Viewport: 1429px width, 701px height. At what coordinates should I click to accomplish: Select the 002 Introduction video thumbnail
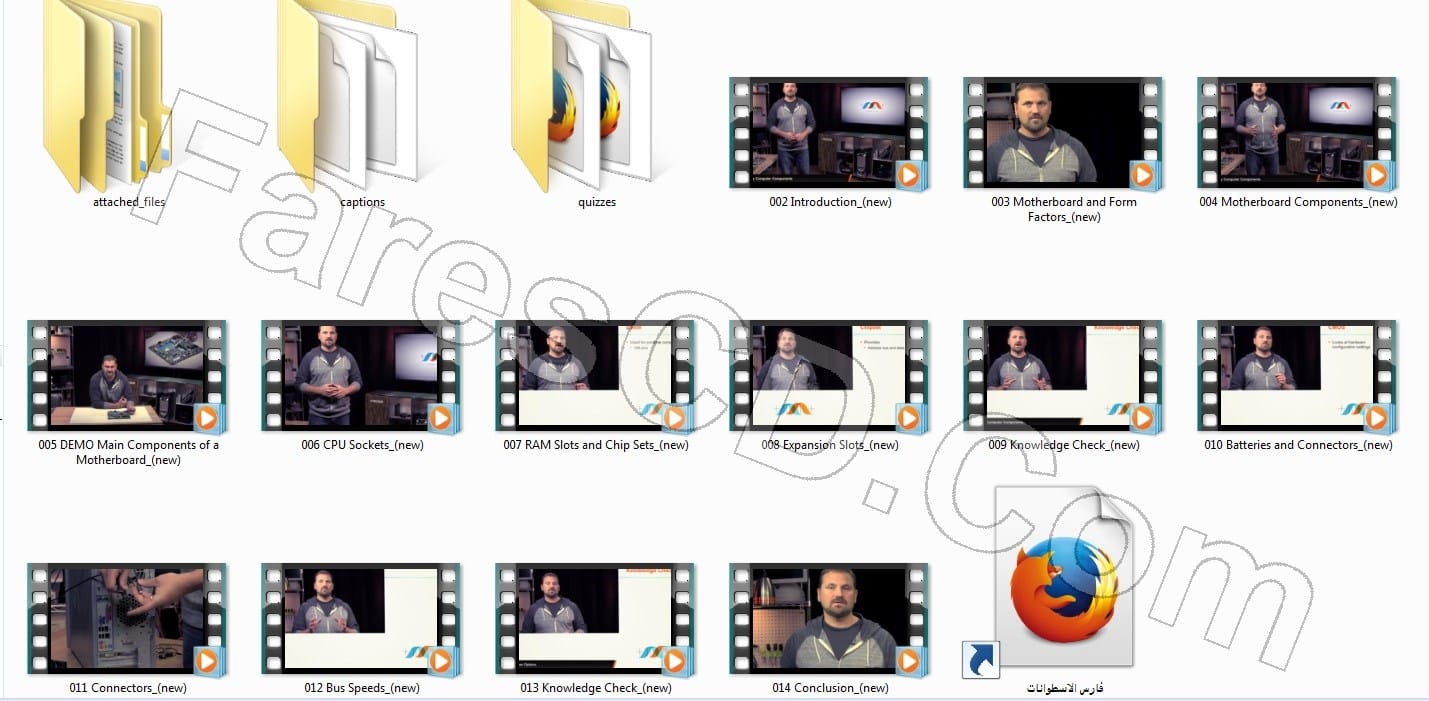point(830,134)
